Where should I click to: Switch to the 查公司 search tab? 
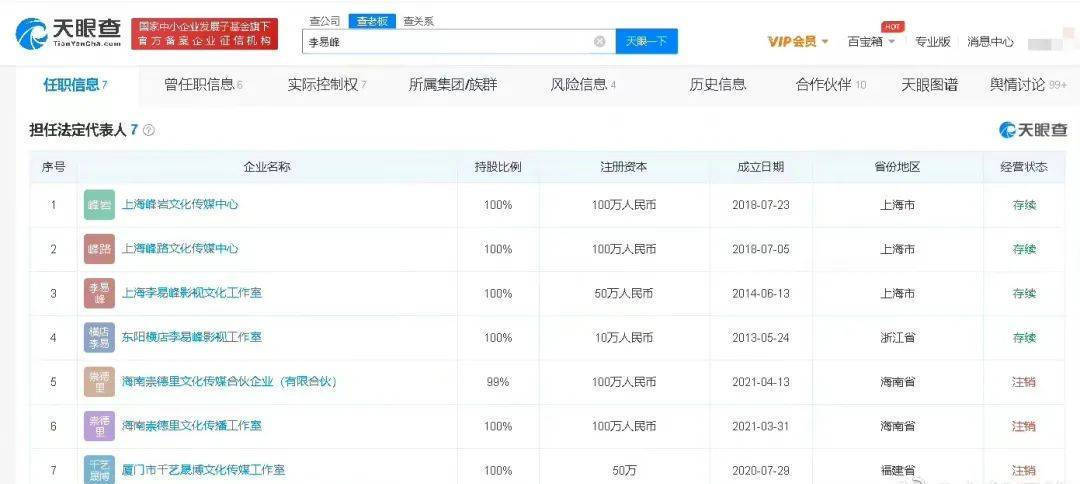click(x=324, y=21)
